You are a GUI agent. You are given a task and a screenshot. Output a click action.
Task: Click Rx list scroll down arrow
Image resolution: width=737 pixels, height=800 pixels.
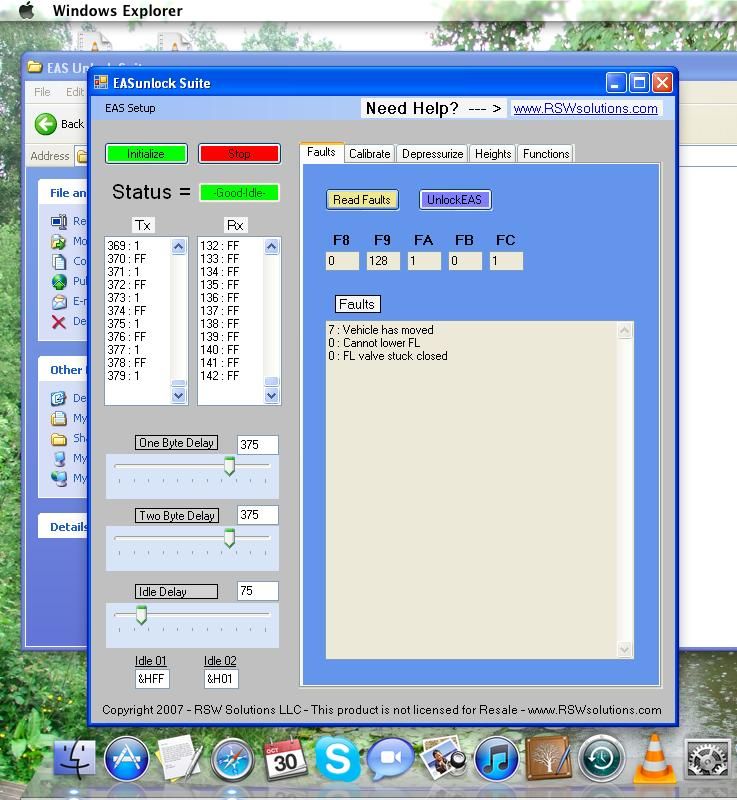pos(272,395)
